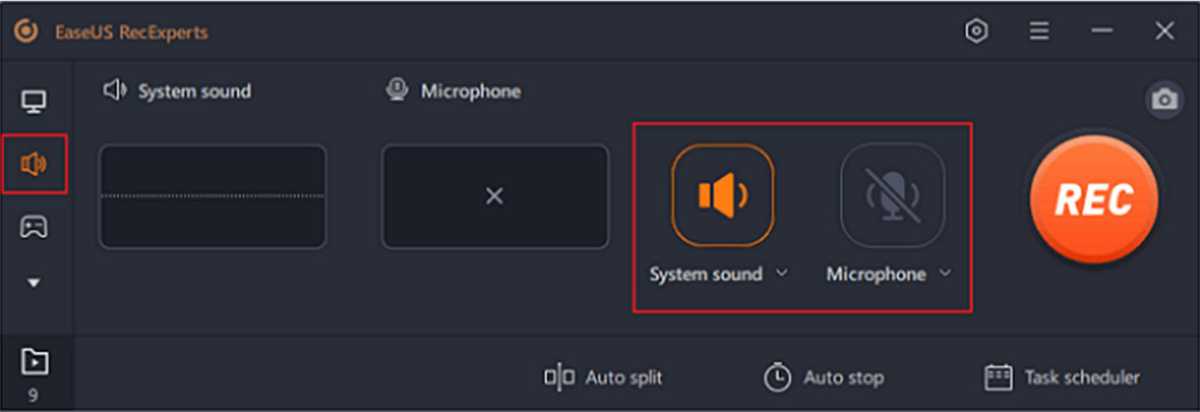Start recording with the REC button

tap(1094, 198)
